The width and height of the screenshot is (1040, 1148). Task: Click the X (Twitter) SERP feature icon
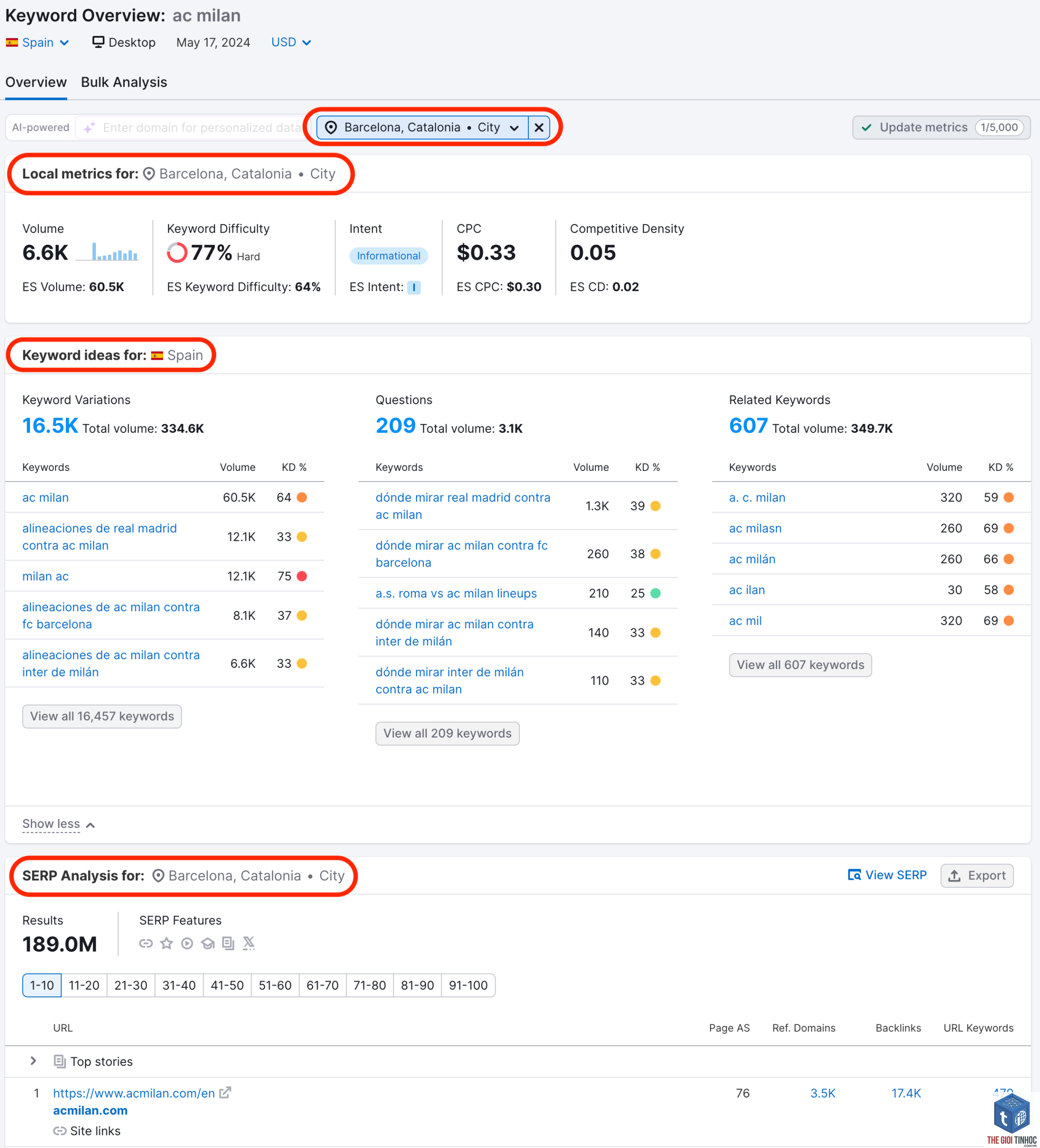pos(249,944)
